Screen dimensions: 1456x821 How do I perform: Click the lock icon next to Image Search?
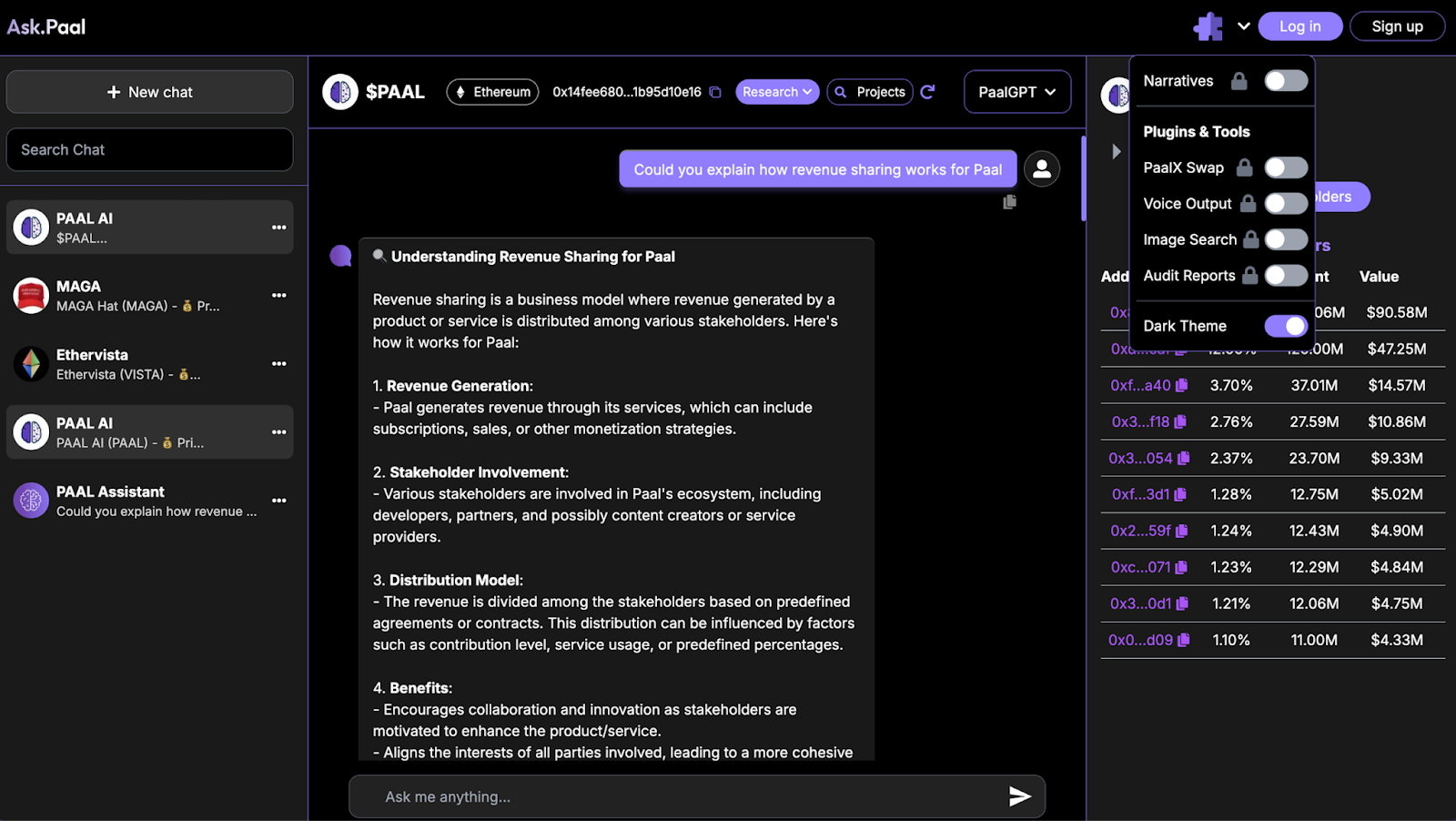point(1251,239)
